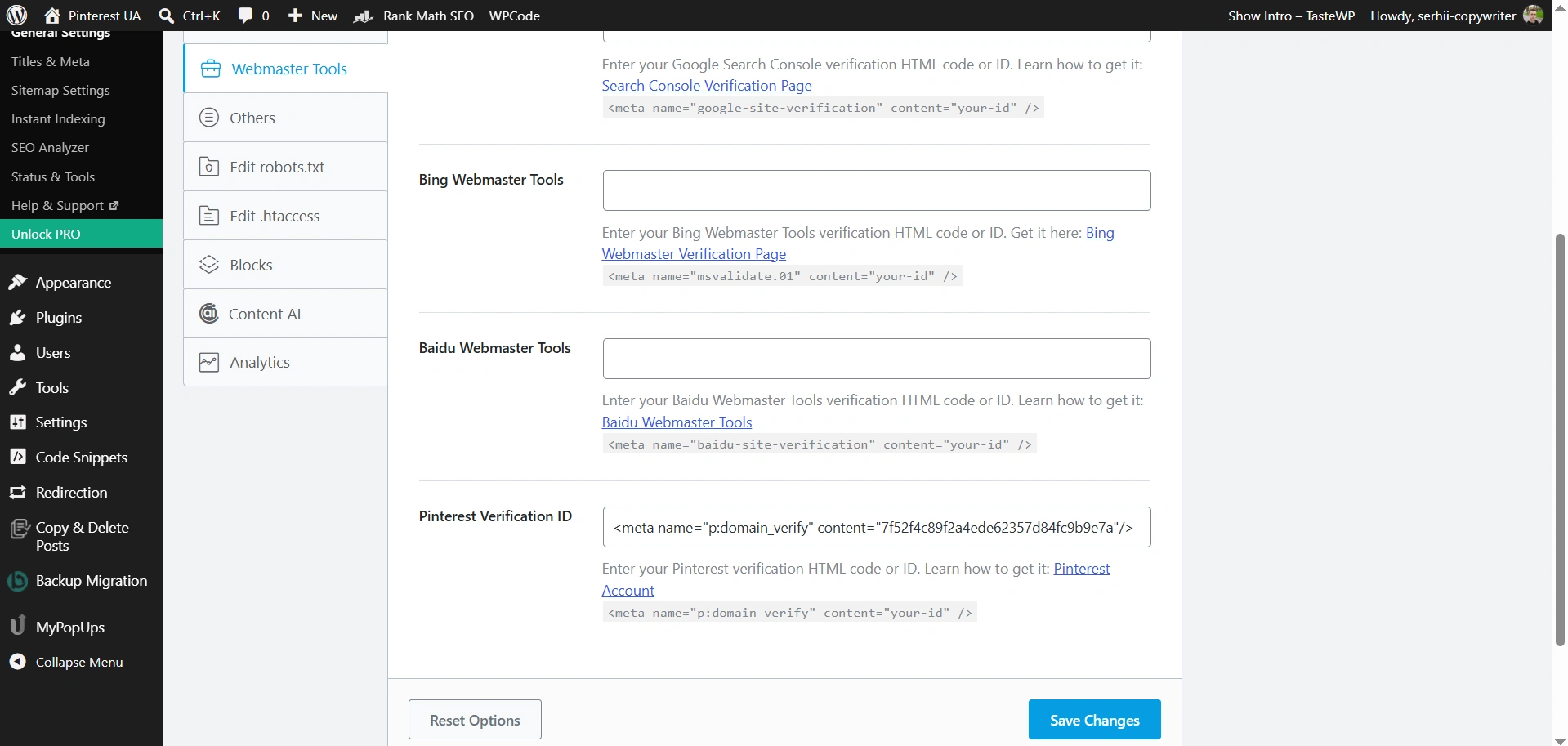
Task: Click the msvalidate.01 meta code sample
Action: (783, 276)
